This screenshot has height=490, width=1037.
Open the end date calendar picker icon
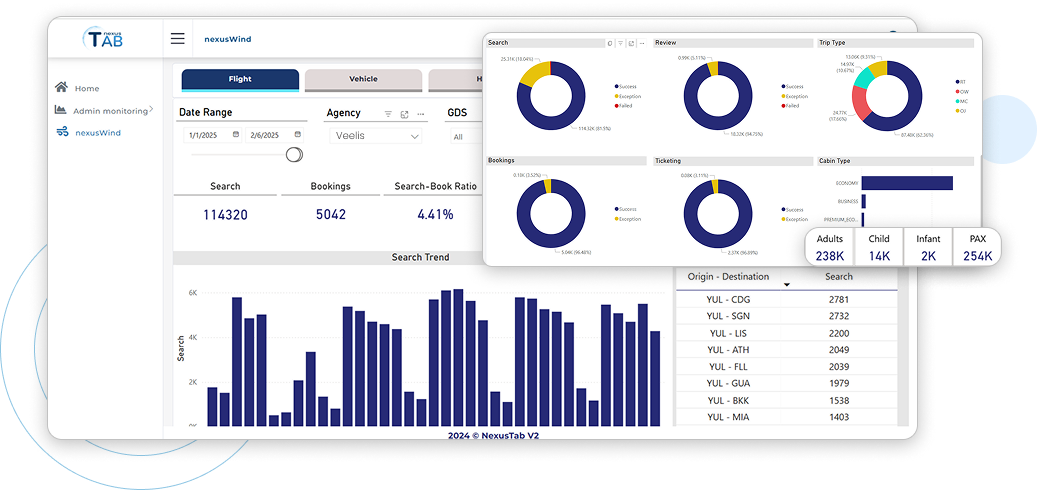pyautogui.click(x=297, y=134)
